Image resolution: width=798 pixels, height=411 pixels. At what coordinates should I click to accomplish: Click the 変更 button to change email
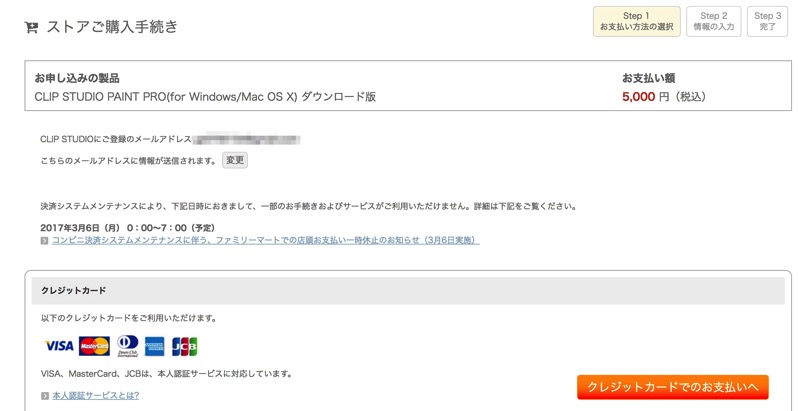point(235,161)
